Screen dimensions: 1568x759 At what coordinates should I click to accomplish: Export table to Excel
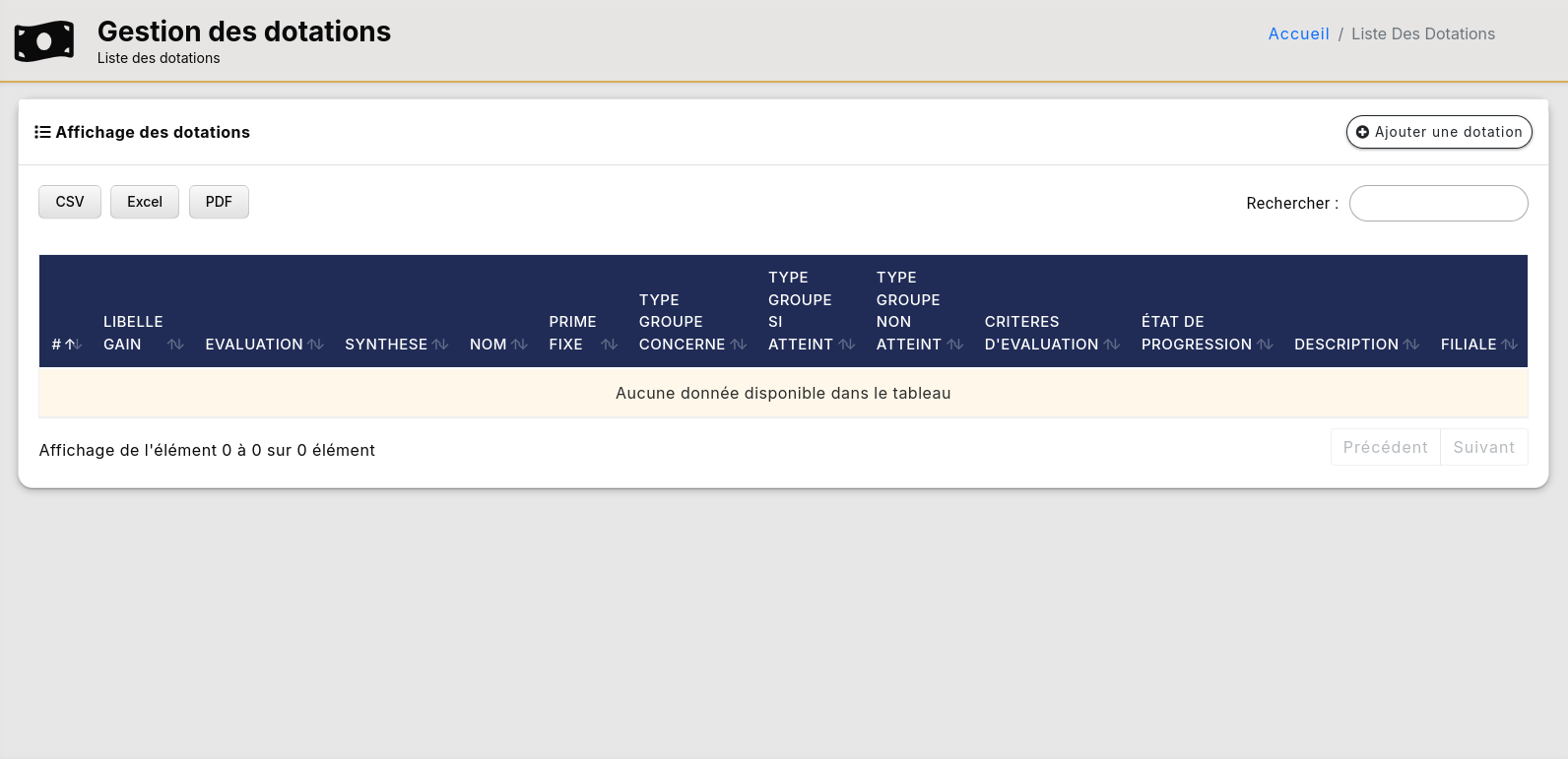pyautogui.click(x=145, y=202)
